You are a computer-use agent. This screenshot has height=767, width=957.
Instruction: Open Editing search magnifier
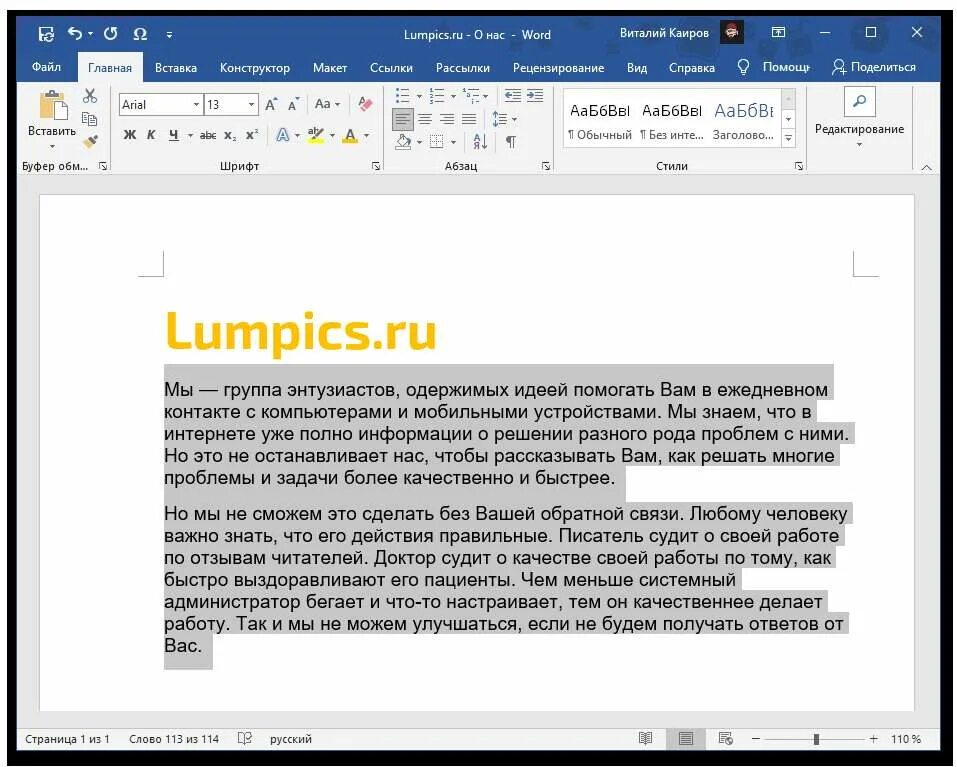[859, 101]
